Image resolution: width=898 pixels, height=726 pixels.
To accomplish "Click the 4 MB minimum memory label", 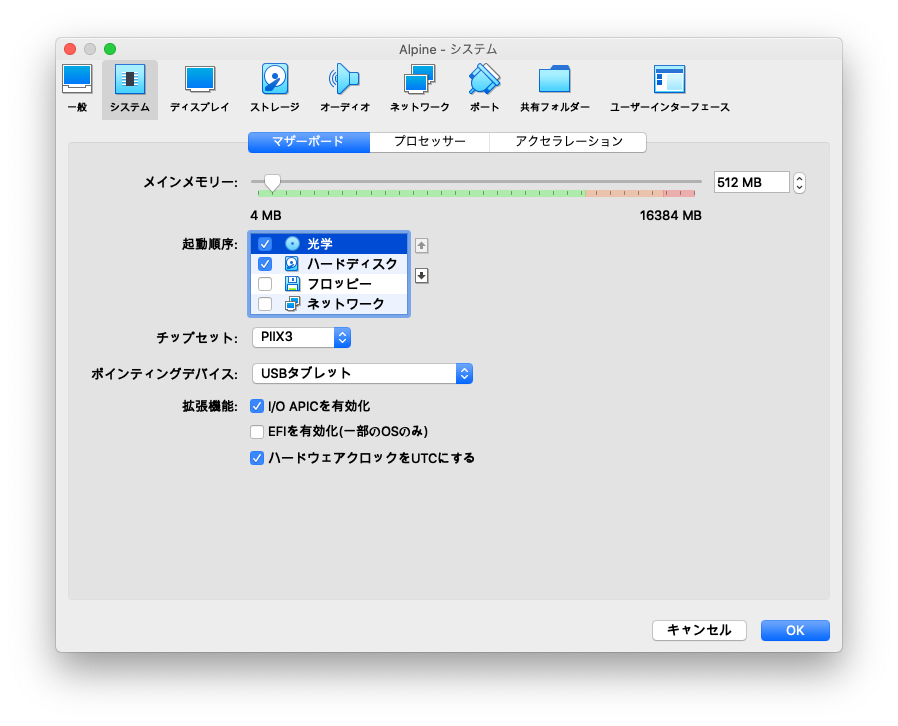I will (x=266, y=216).
